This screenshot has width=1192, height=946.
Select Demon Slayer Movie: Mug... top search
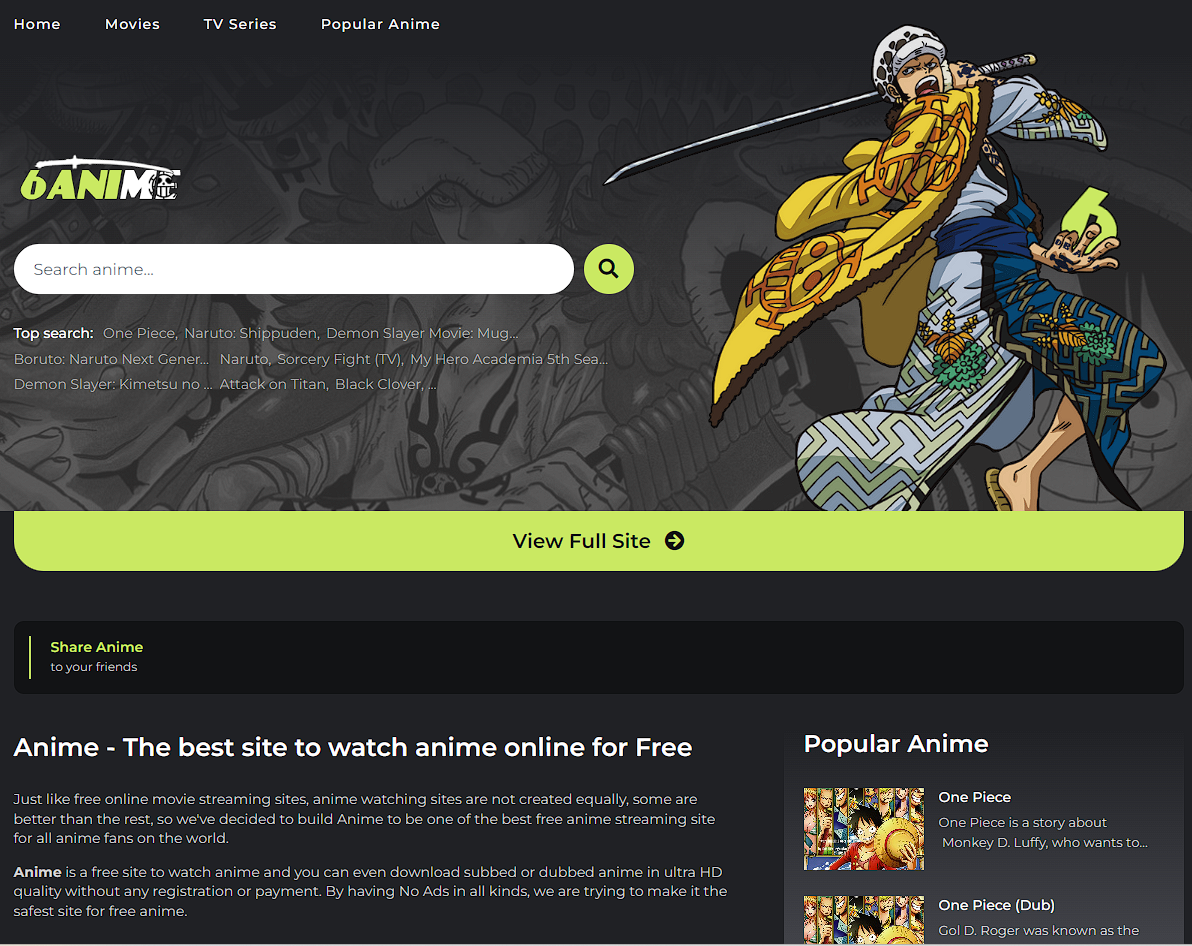click(x=422, y=333)
